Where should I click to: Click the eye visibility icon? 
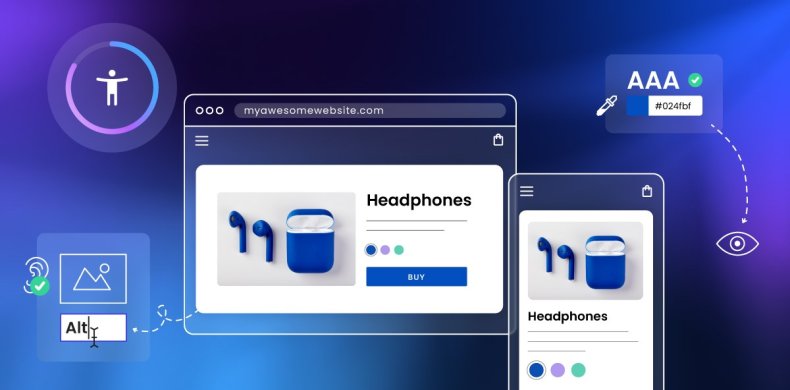click(737, 244)
